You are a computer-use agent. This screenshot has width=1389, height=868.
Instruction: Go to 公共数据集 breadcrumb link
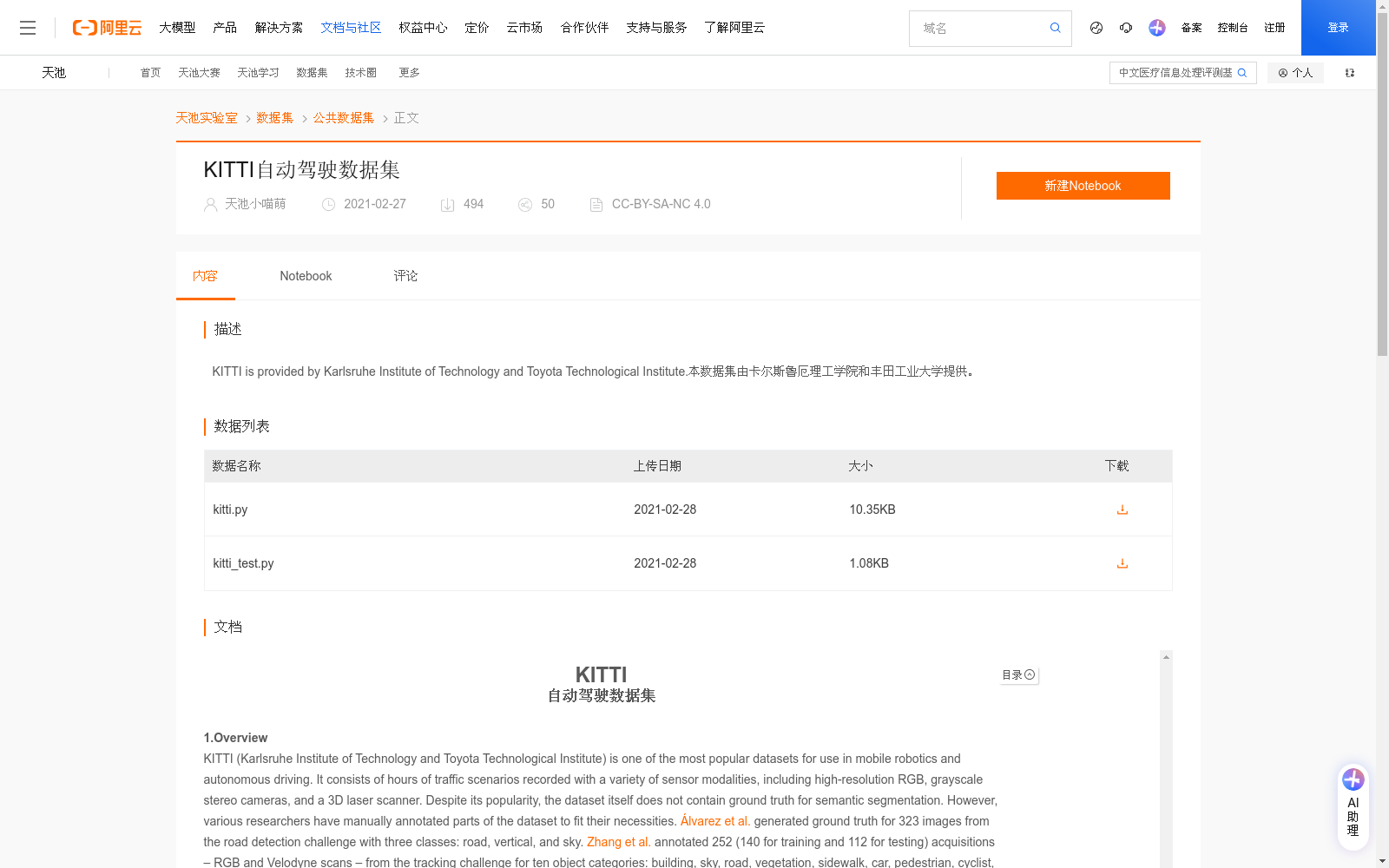click(344, 118)
